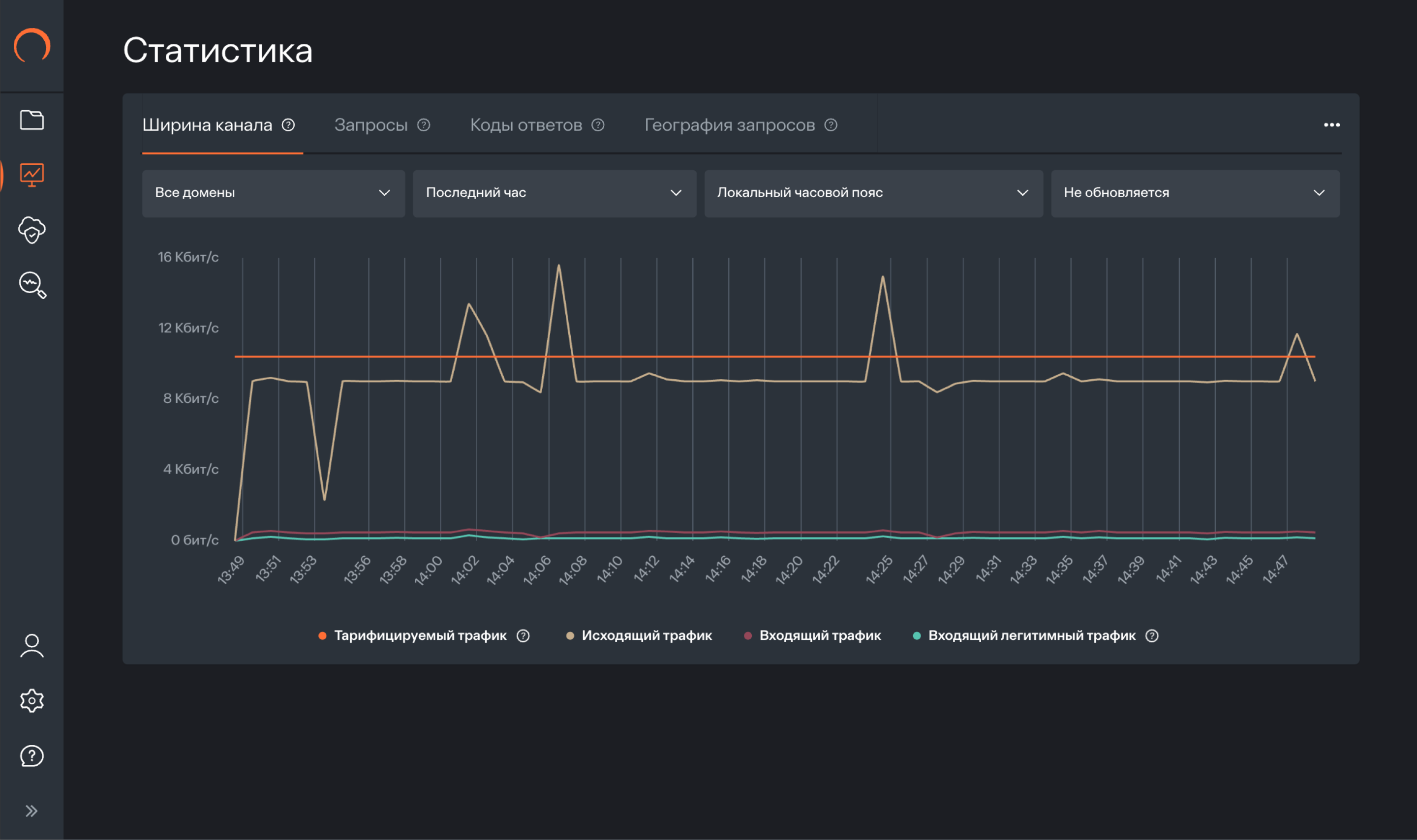Viewport: 1417px width, 840px height.
Task: Click the crimson Входящий трафик legend dot
Action: coord(748,636)
